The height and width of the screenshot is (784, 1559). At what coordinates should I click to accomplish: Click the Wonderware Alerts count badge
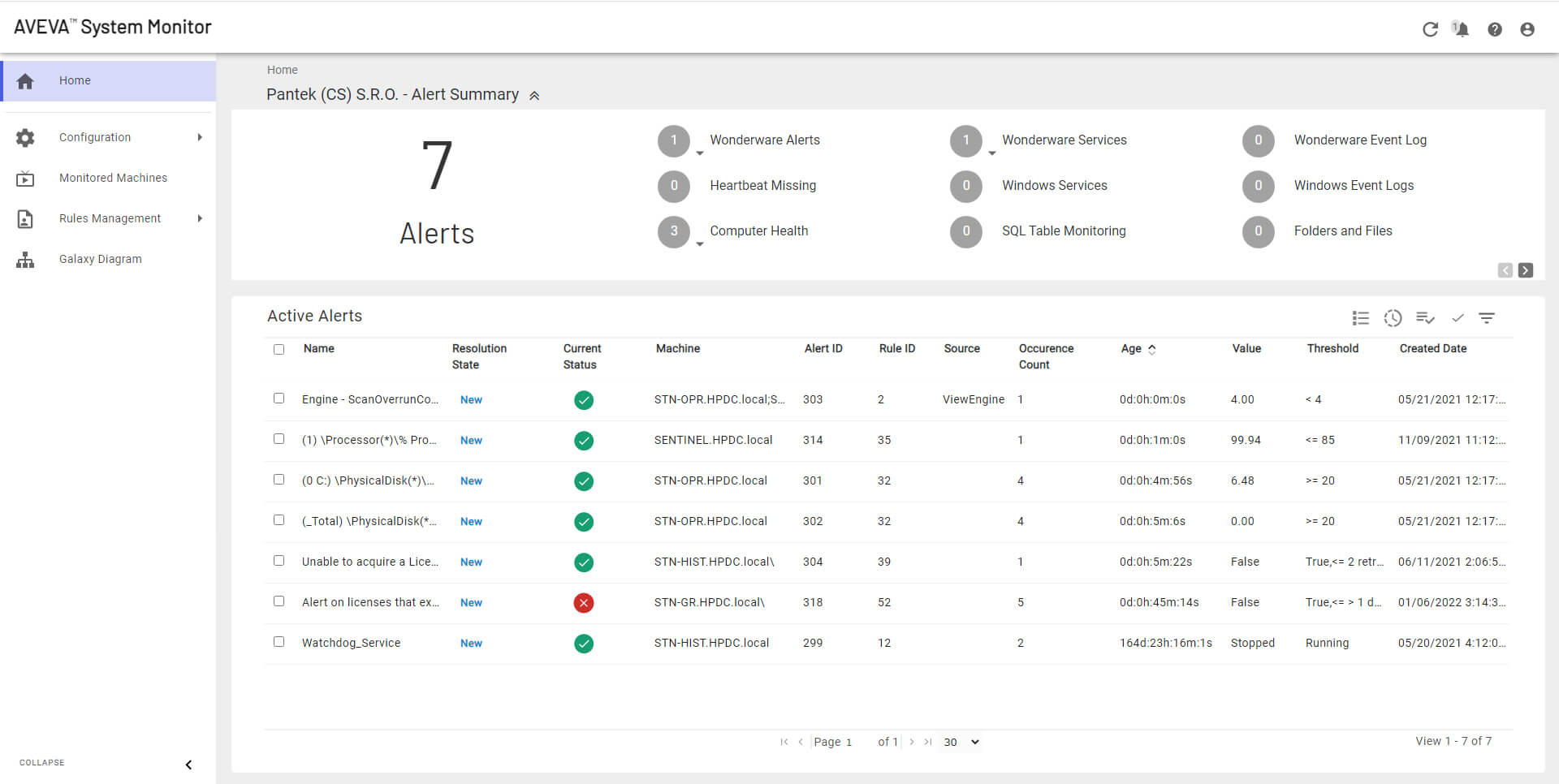point(674,140)
